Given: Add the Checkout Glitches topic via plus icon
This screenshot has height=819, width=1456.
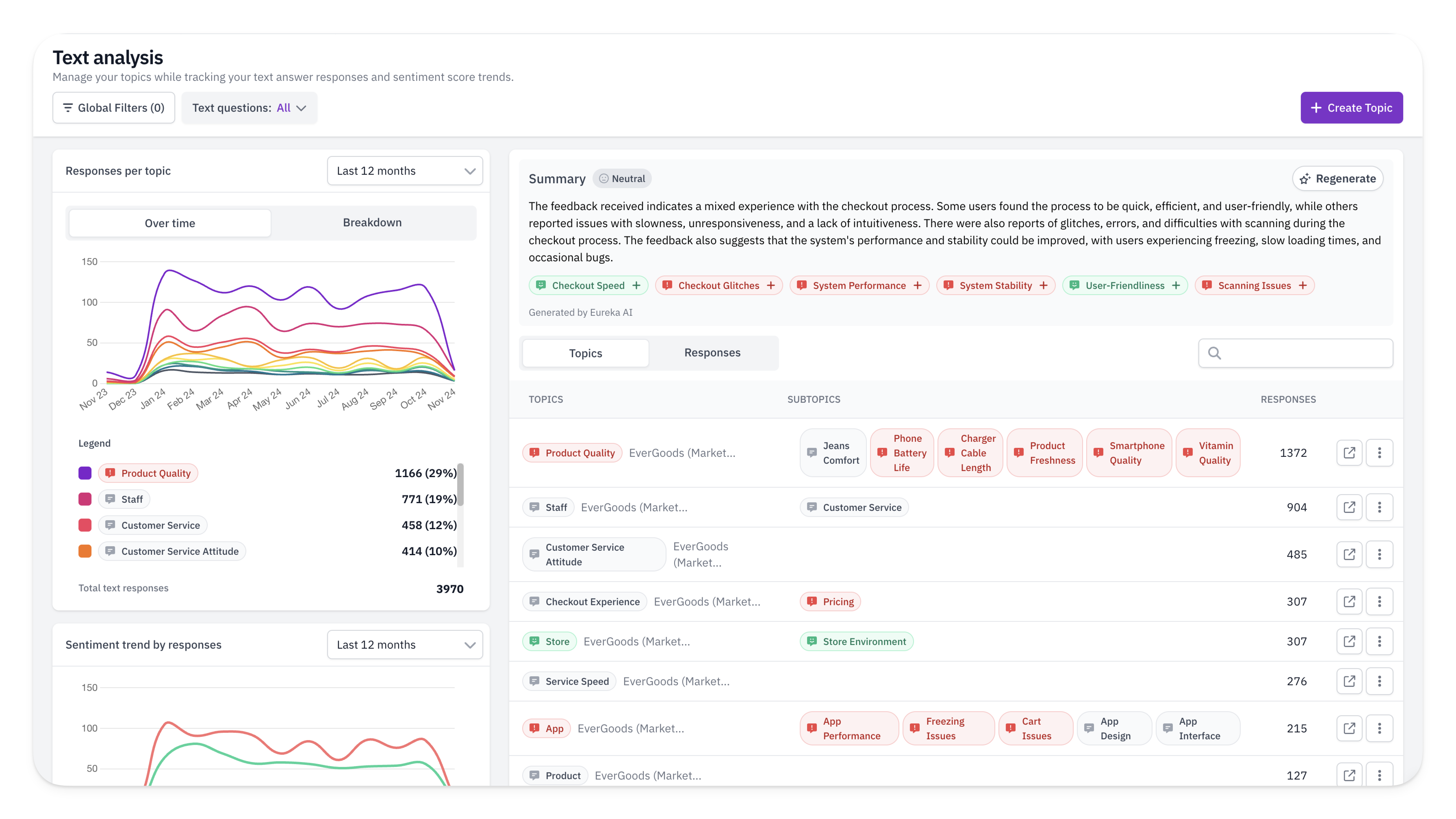Looking at the screenshot, I should pyautogui.click(x=771, y=285).
